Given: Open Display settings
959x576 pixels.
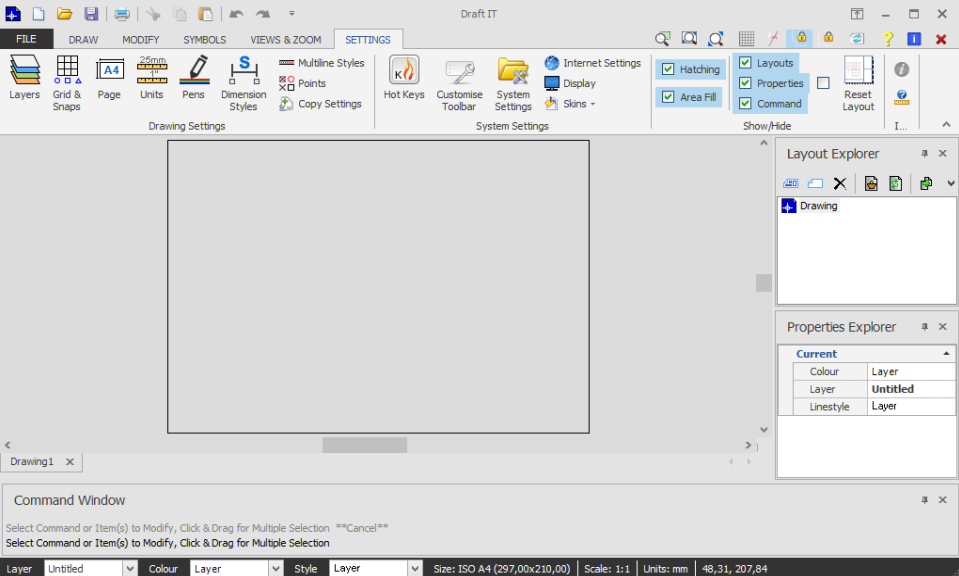Looking at the screenshot, I should point(570,83).
